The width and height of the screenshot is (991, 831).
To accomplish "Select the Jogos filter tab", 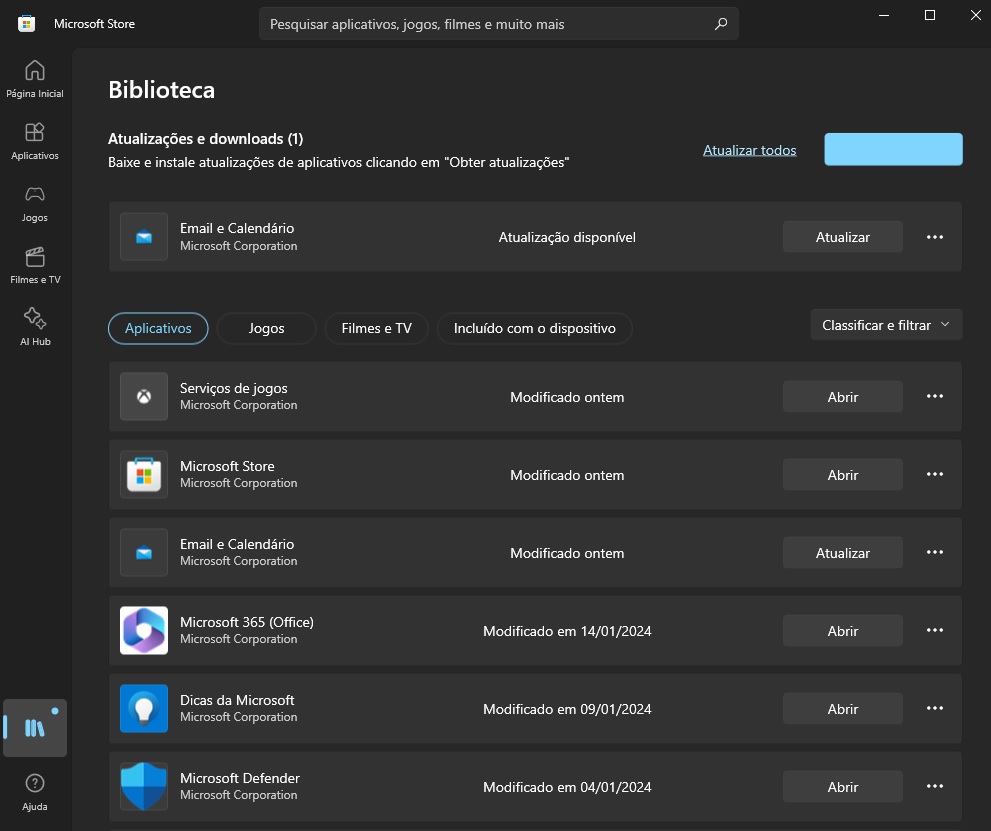I will (x=266, y=329).
